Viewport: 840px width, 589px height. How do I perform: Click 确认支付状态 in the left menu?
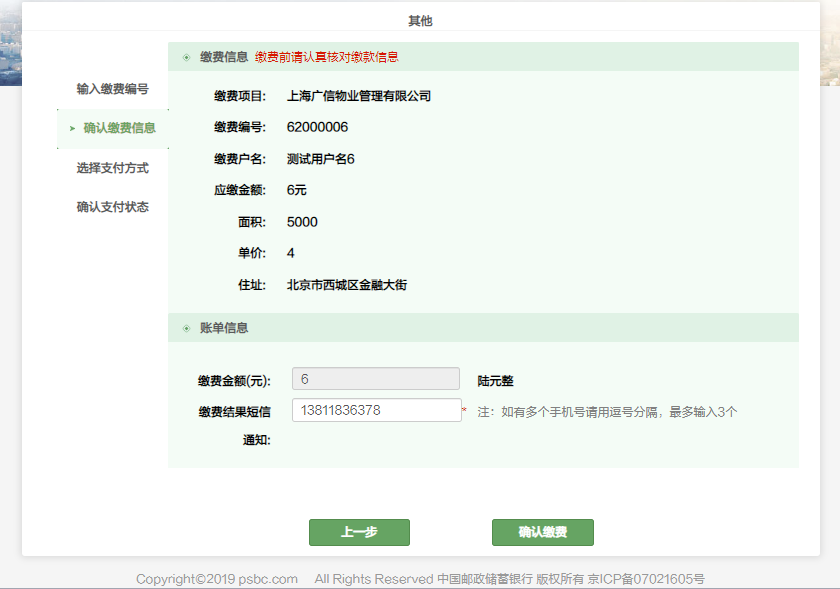pyautogui.click(x=110, y=205)
